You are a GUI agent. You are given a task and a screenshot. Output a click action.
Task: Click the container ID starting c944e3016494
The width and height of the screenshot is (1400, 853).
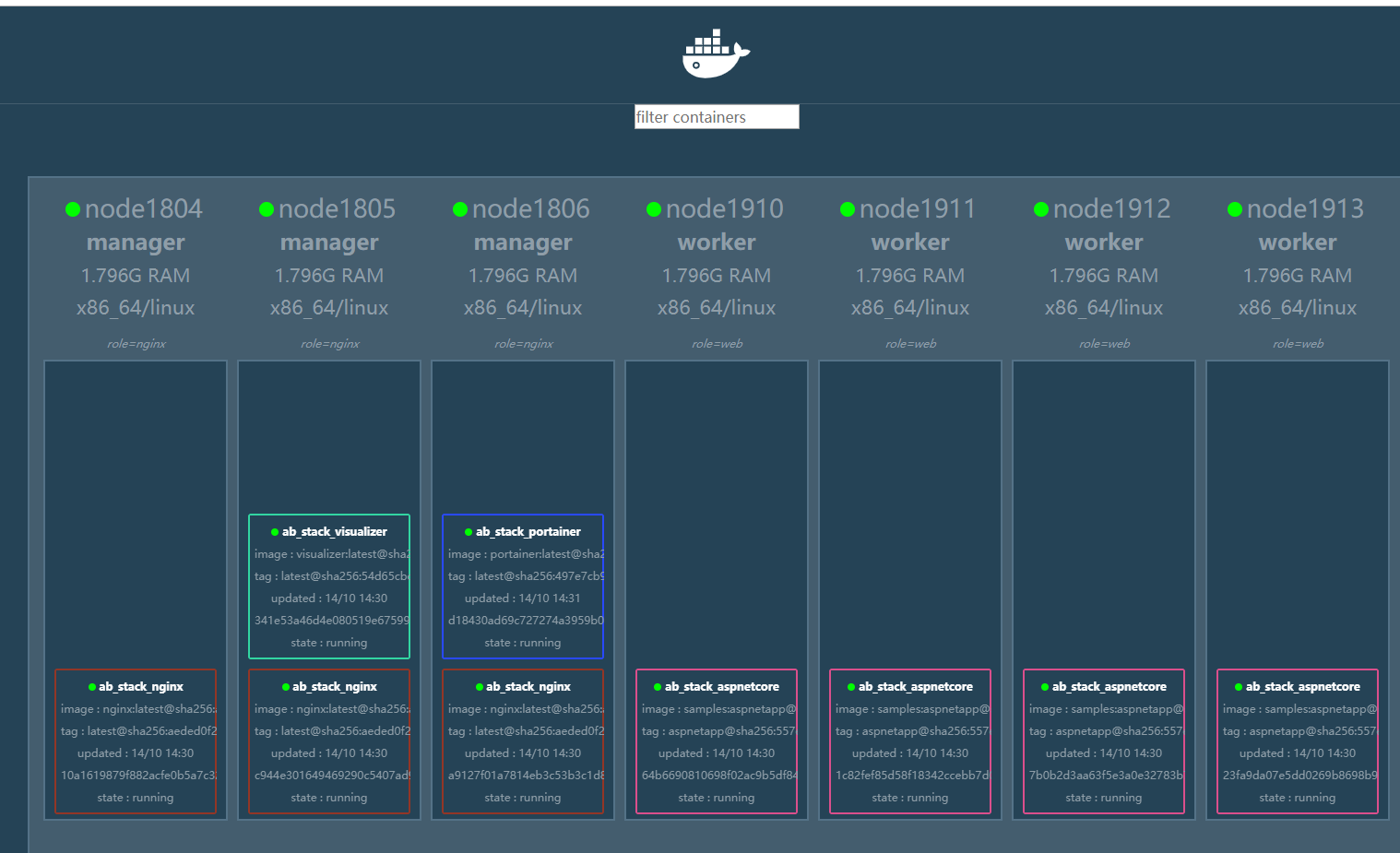(331, 776)
